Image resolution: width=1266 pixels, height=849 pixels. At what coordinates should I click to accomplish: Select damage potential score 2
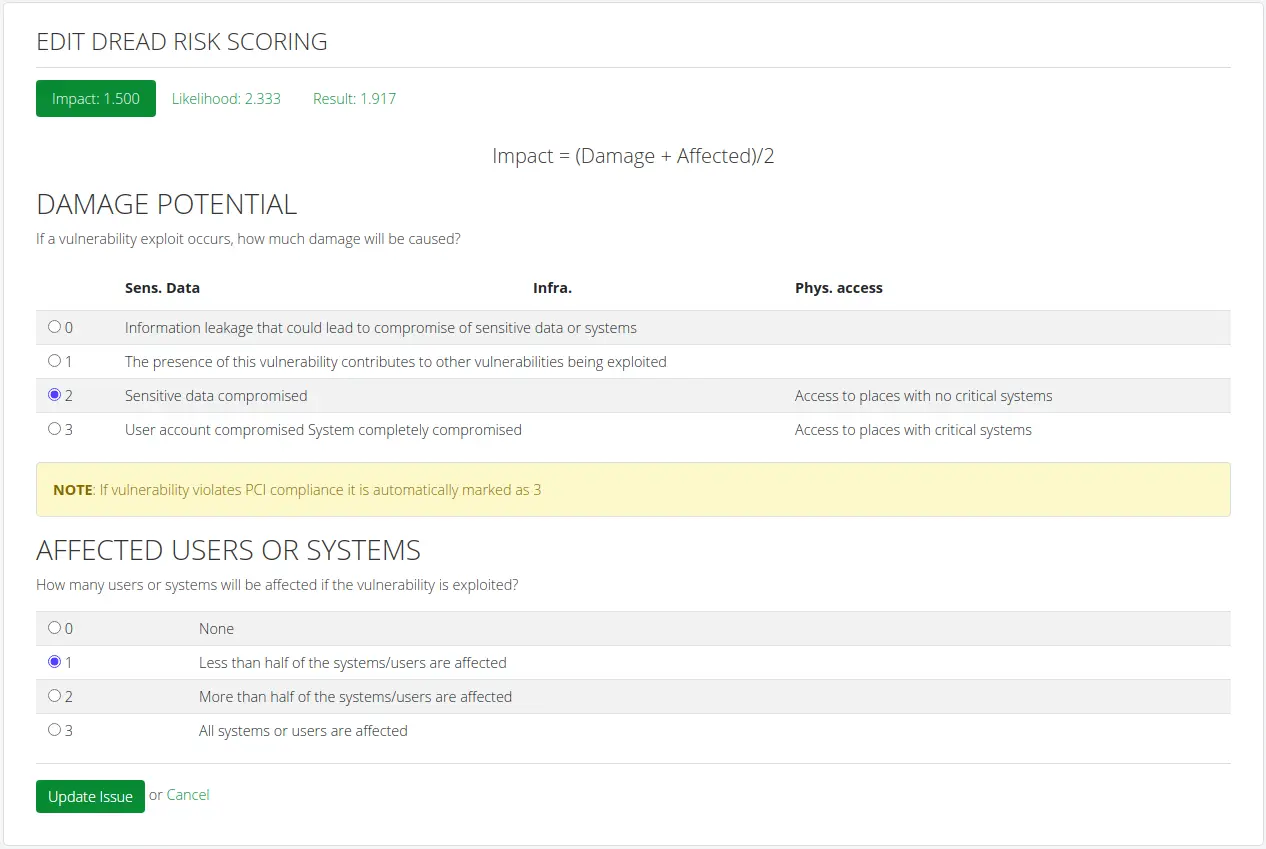(55, 395)
